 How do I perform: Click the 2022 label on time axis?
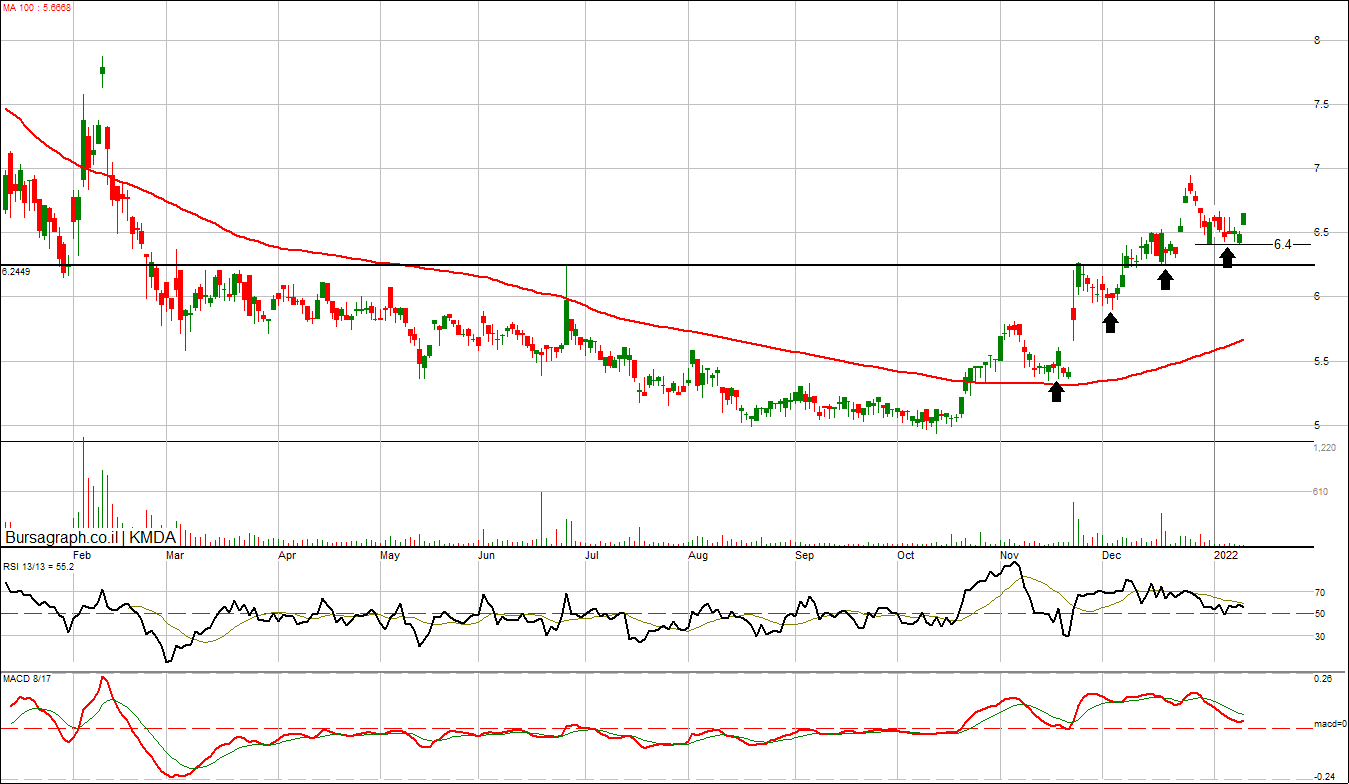coord(1226,554)
